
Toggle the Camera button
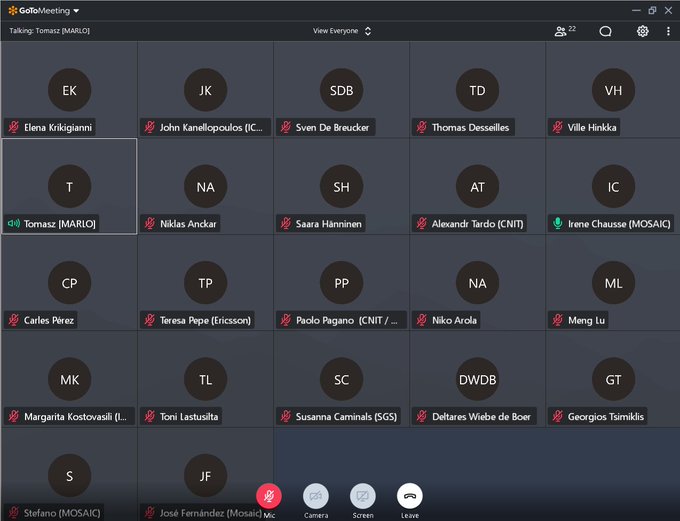(316, 496)
